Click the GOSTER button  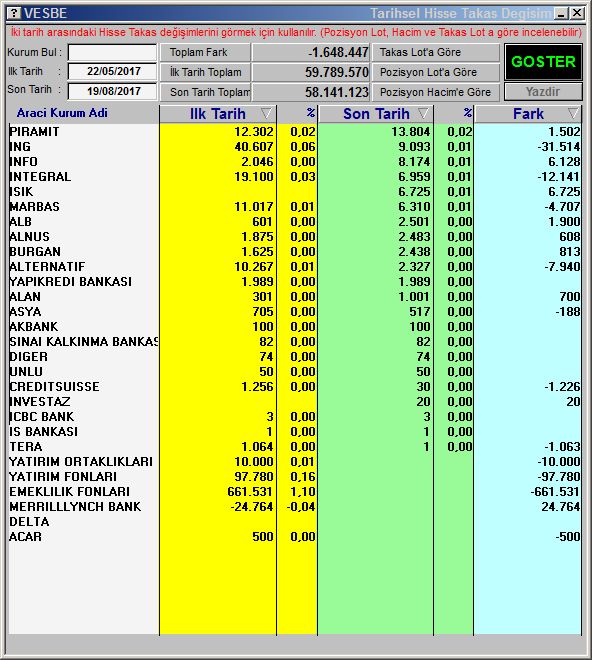point(543,62)
